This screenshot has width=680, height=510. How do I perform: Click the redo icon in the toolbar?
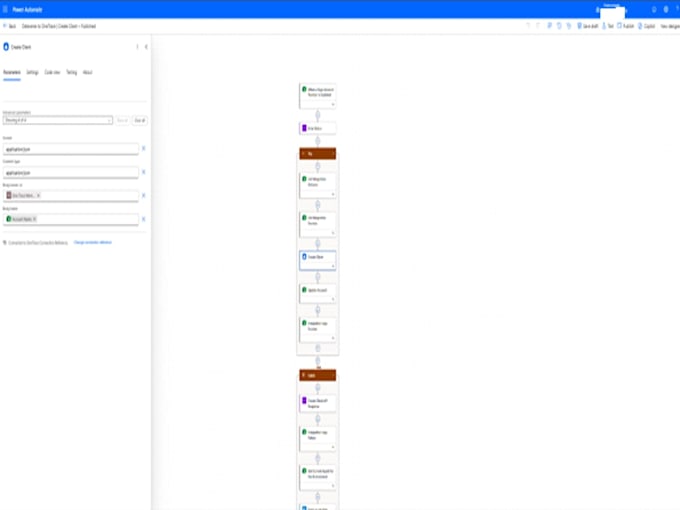[538, 26]
